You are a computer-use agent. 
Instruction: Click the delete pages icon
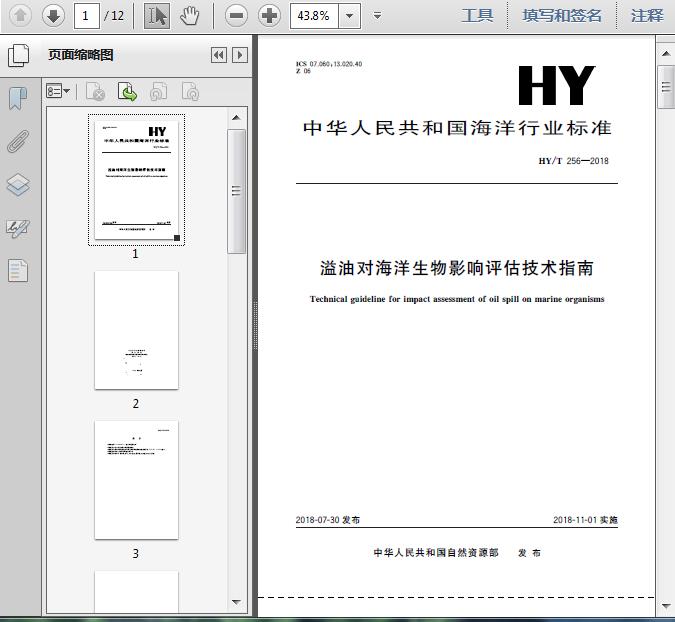(x=96, y=91)
